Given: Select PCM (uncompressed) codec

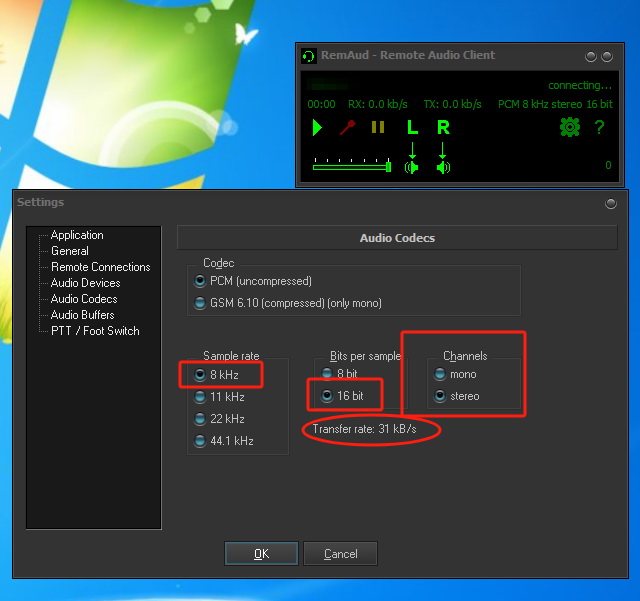Looking at the screenshot, I should pos(253,281).
